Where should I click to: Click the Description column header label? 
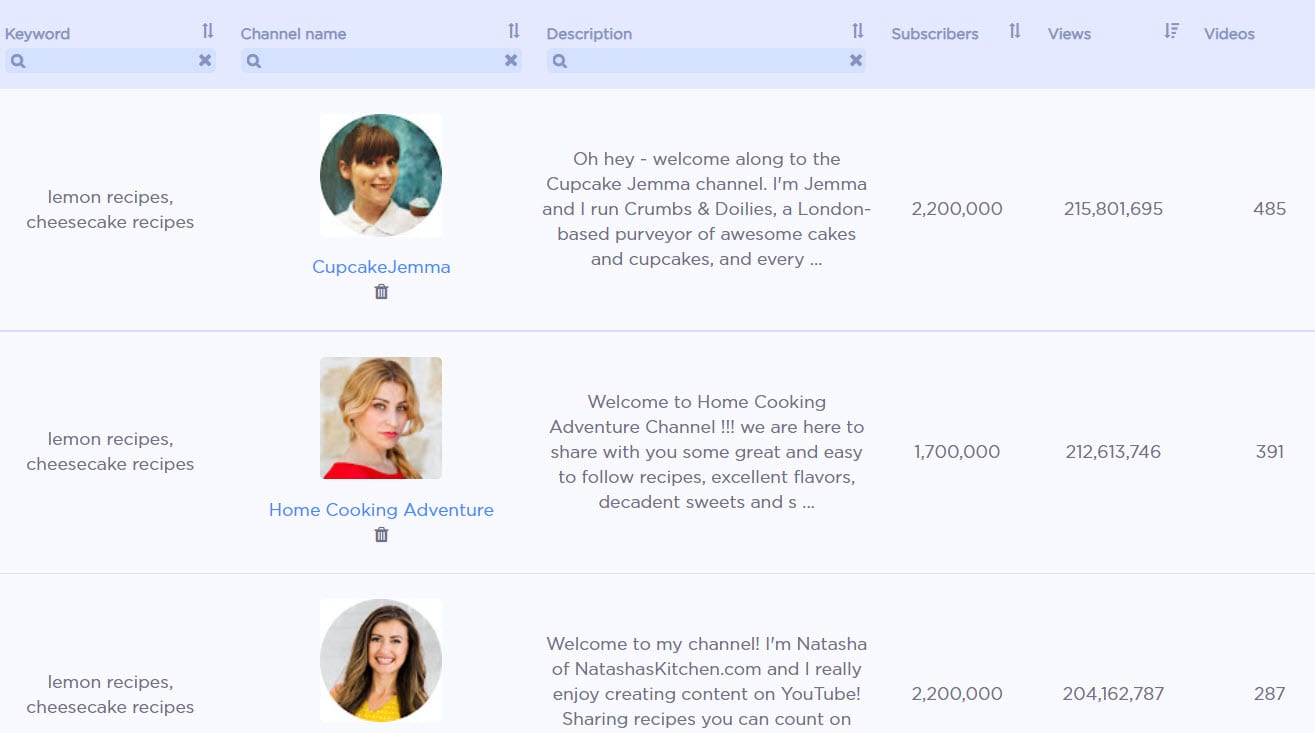click(x=589, y=33)
